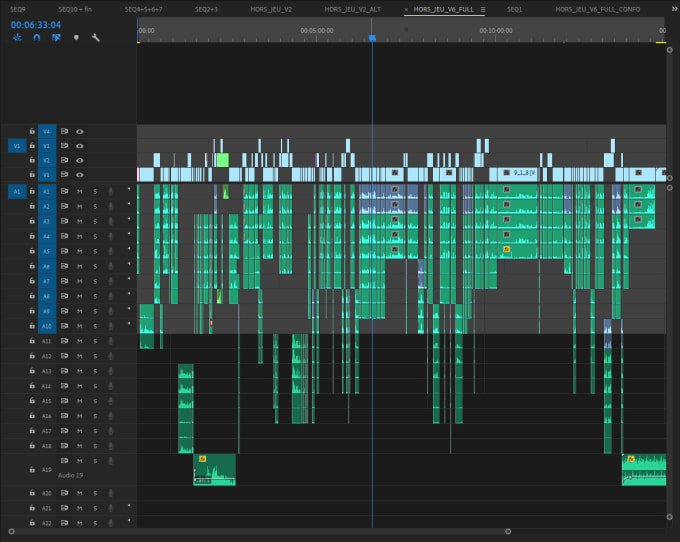Mute audio track A19
This screenshot has width=680, height=542.
(80, 460)
